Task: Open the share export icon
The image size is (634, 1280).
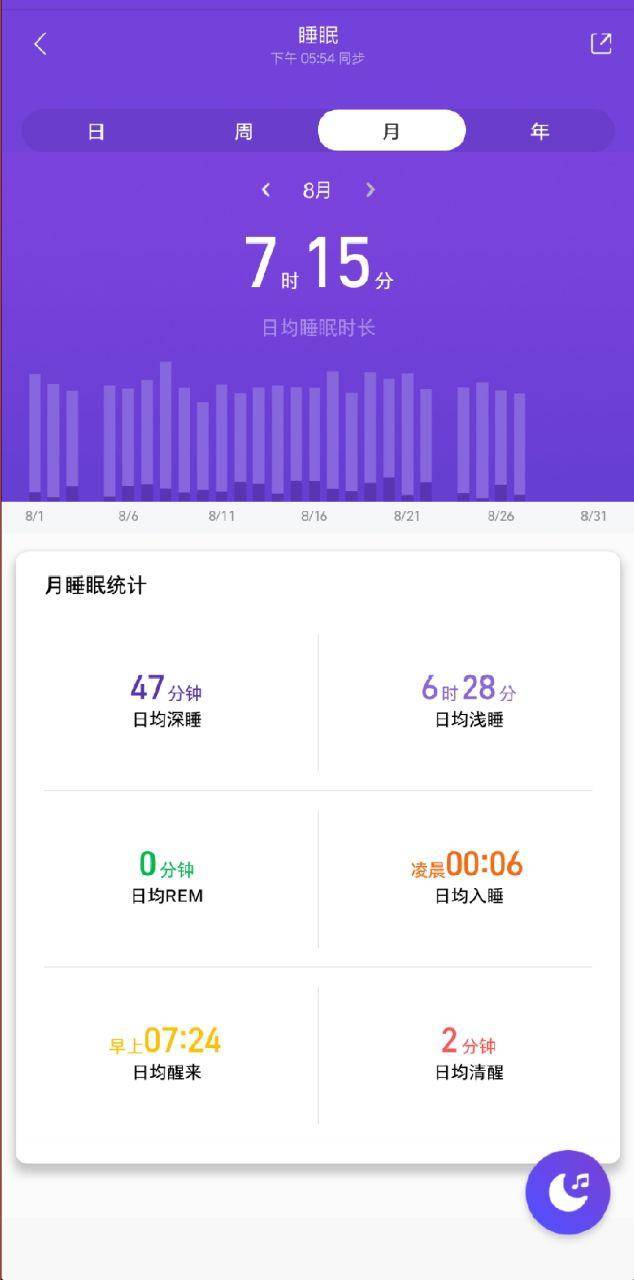Action: coord(601,43)
